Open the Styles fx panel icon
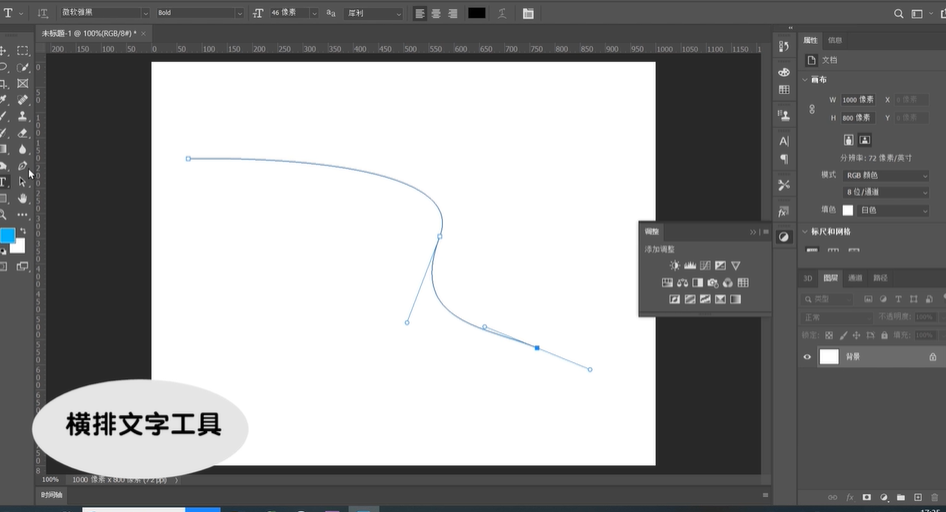The height and width of the screenshot is (512, 946). (x=784, y=212)
